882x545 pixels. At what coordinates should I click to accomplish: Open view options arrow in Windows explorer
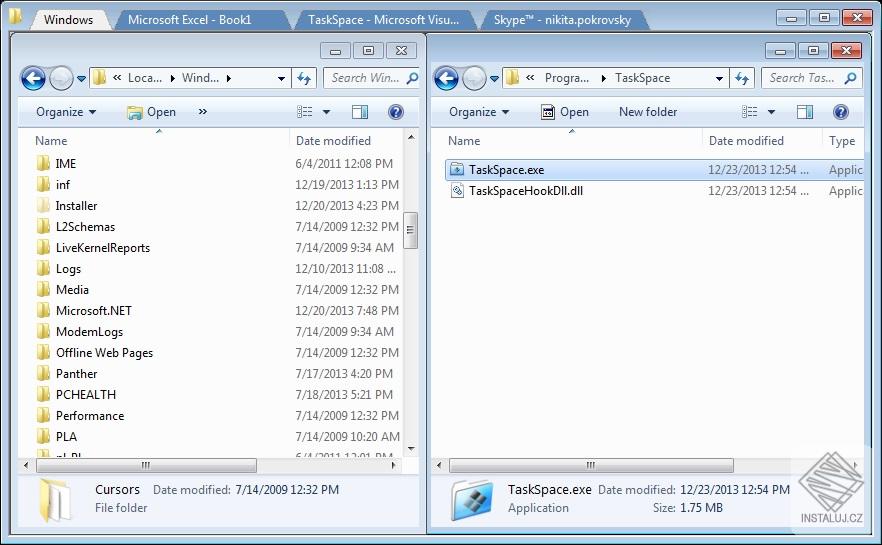point(326,112)
